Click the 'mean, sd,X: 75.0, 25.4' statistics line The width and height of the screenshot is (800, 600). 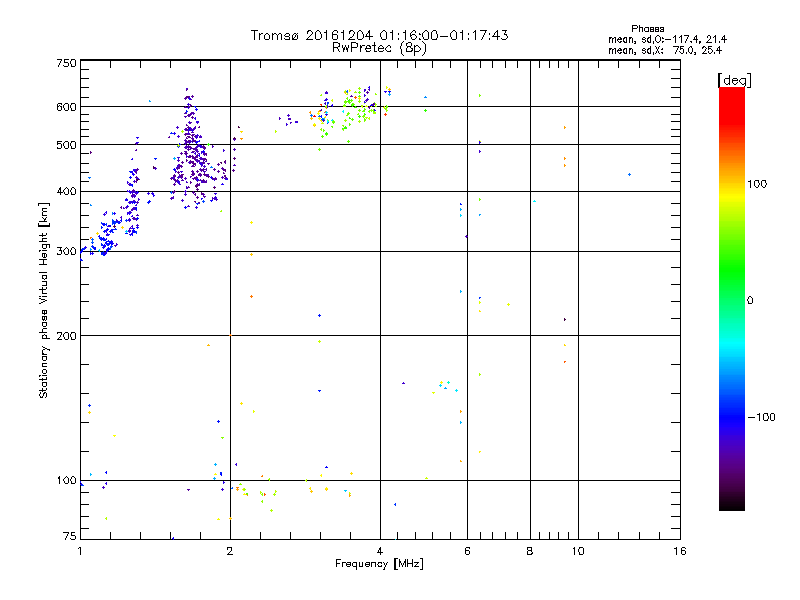pyautogui.click(x=665, y=50)
